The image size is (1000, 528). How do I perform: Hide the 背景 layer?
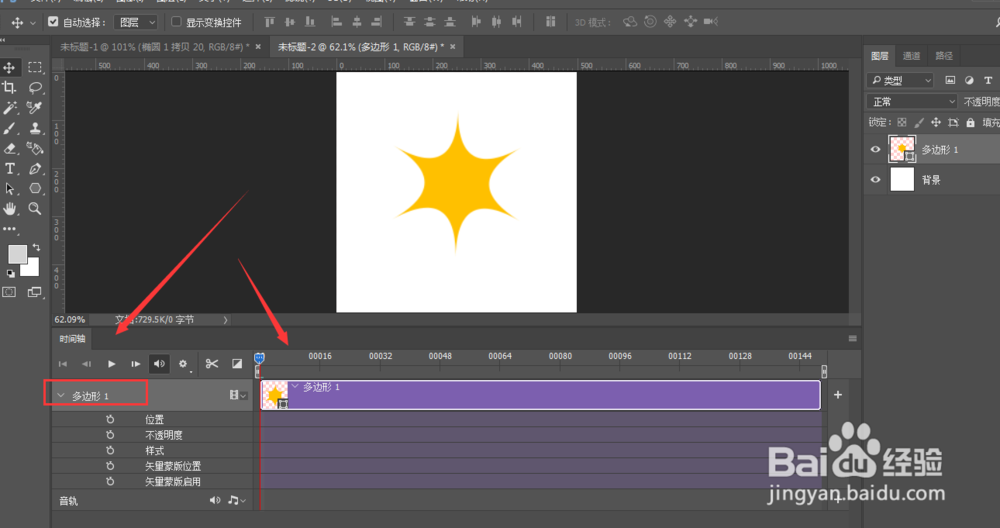(x=875, y=180)
